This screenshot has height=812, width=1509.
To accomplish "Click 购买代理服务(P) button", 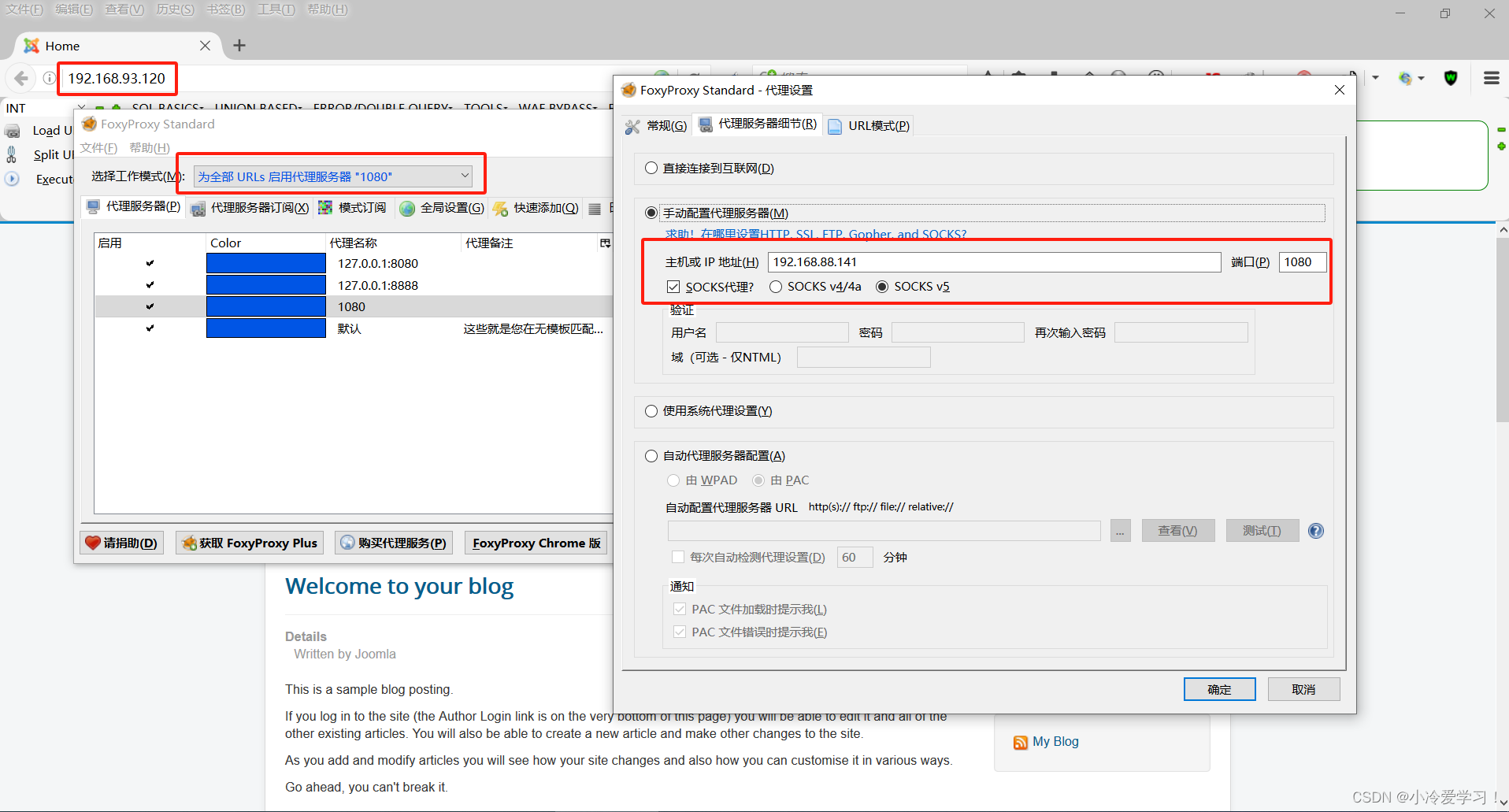I will 394,543.
